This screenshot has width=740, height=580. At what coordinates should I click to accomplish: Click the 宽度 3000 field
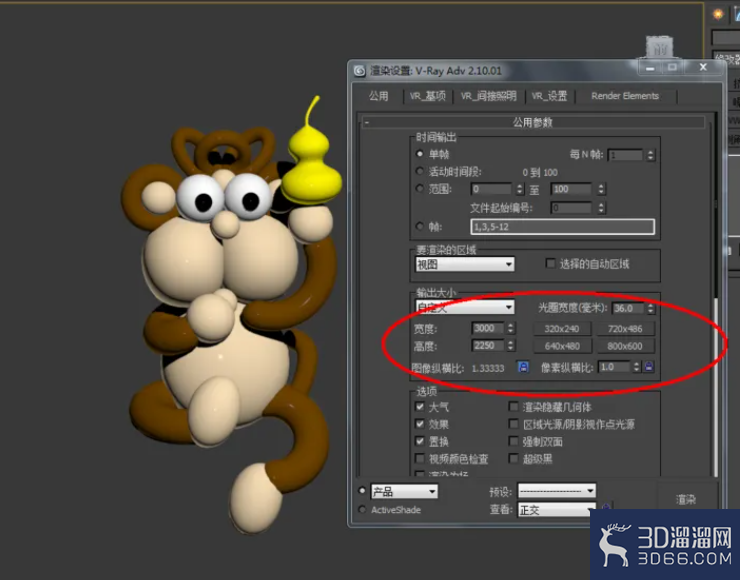(488, 328)
